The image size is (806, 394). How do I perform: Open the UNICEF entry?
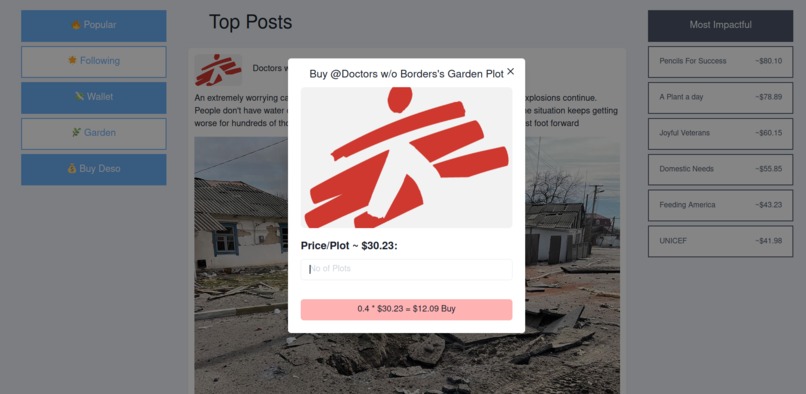pos(720,241)
